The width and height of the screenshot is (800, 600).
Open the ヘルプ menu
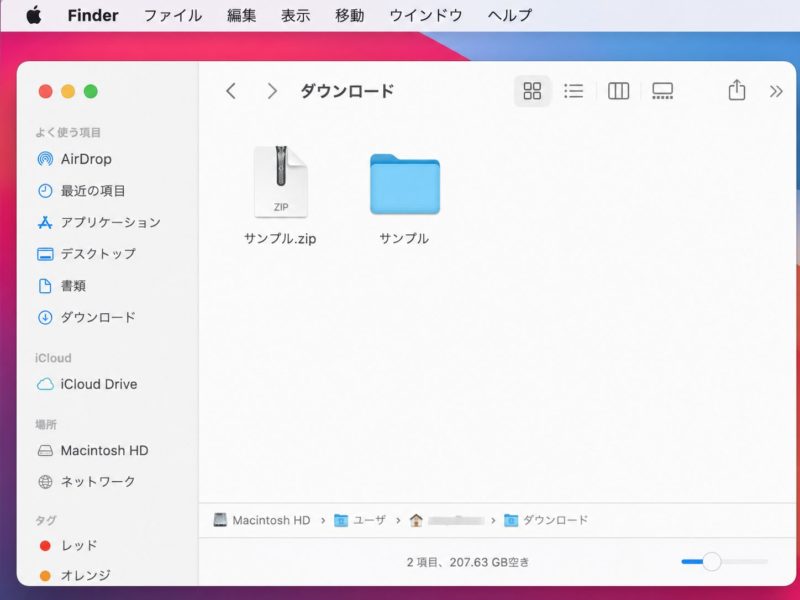point(510,15)
